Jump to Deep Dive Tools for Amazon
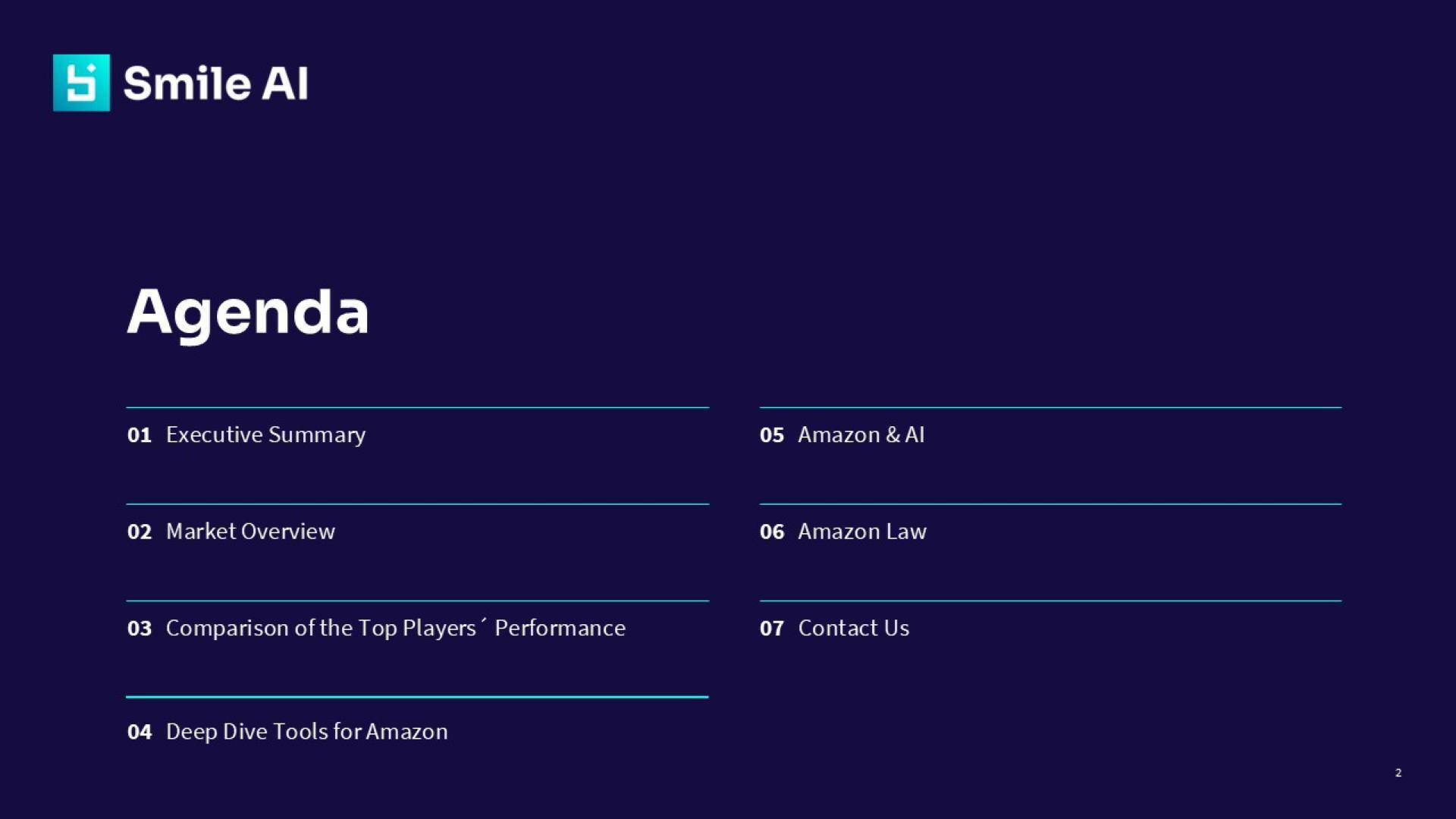Viewport: 1456px width, 819px height. click(306, 731)
